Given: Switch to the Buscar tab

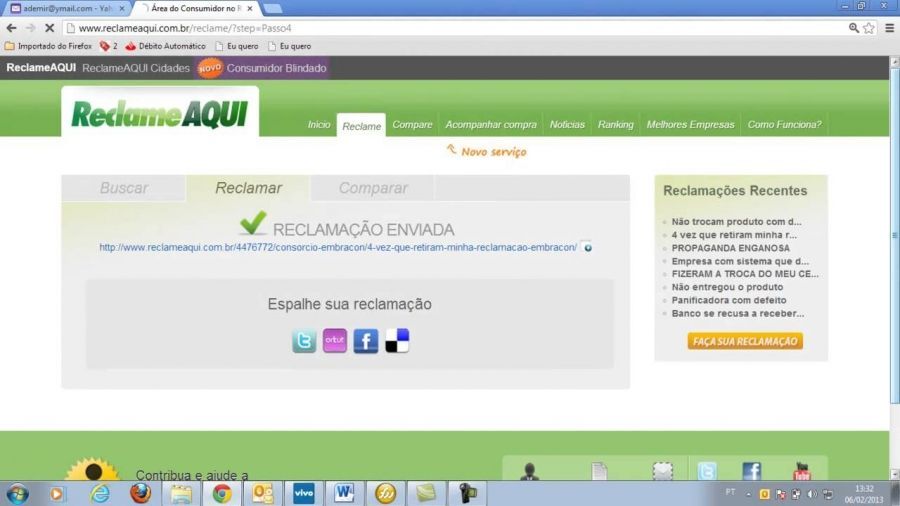Looking at the screenshot, I should coord(123,188).
